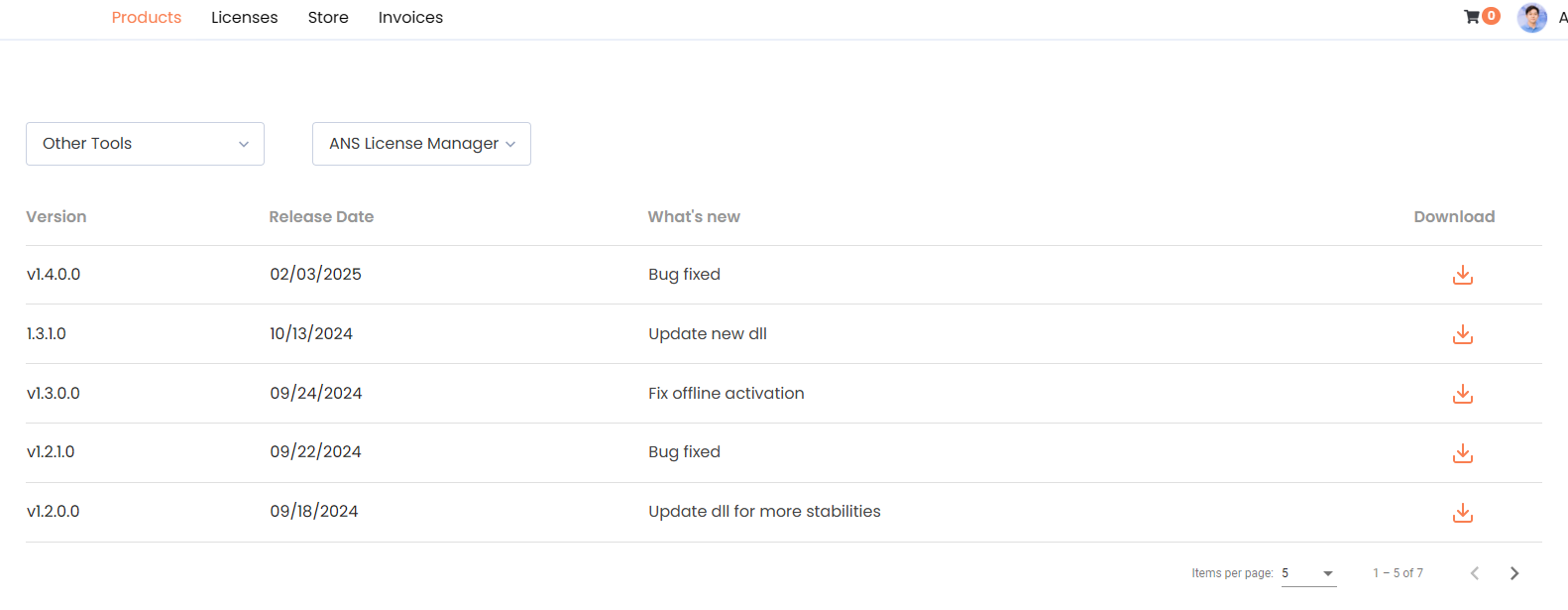Download version v1.2.1.0
This screenshot has height=610, width=1568.
1462,453
